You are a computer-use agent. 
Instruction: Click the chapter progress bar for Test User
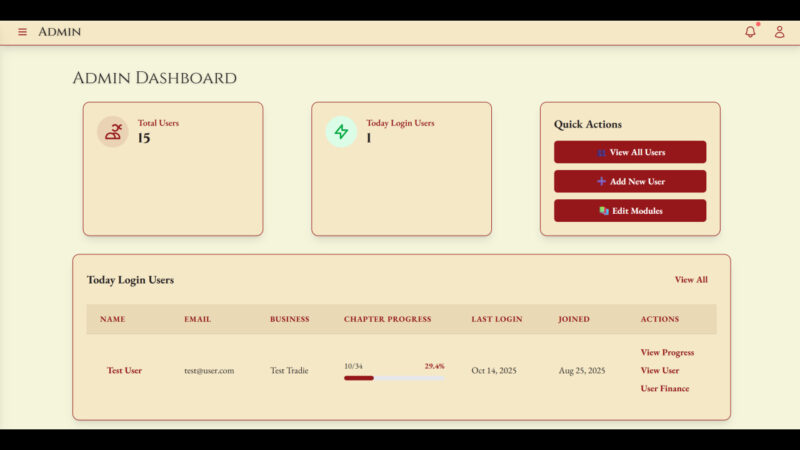[x=394, y=378]
